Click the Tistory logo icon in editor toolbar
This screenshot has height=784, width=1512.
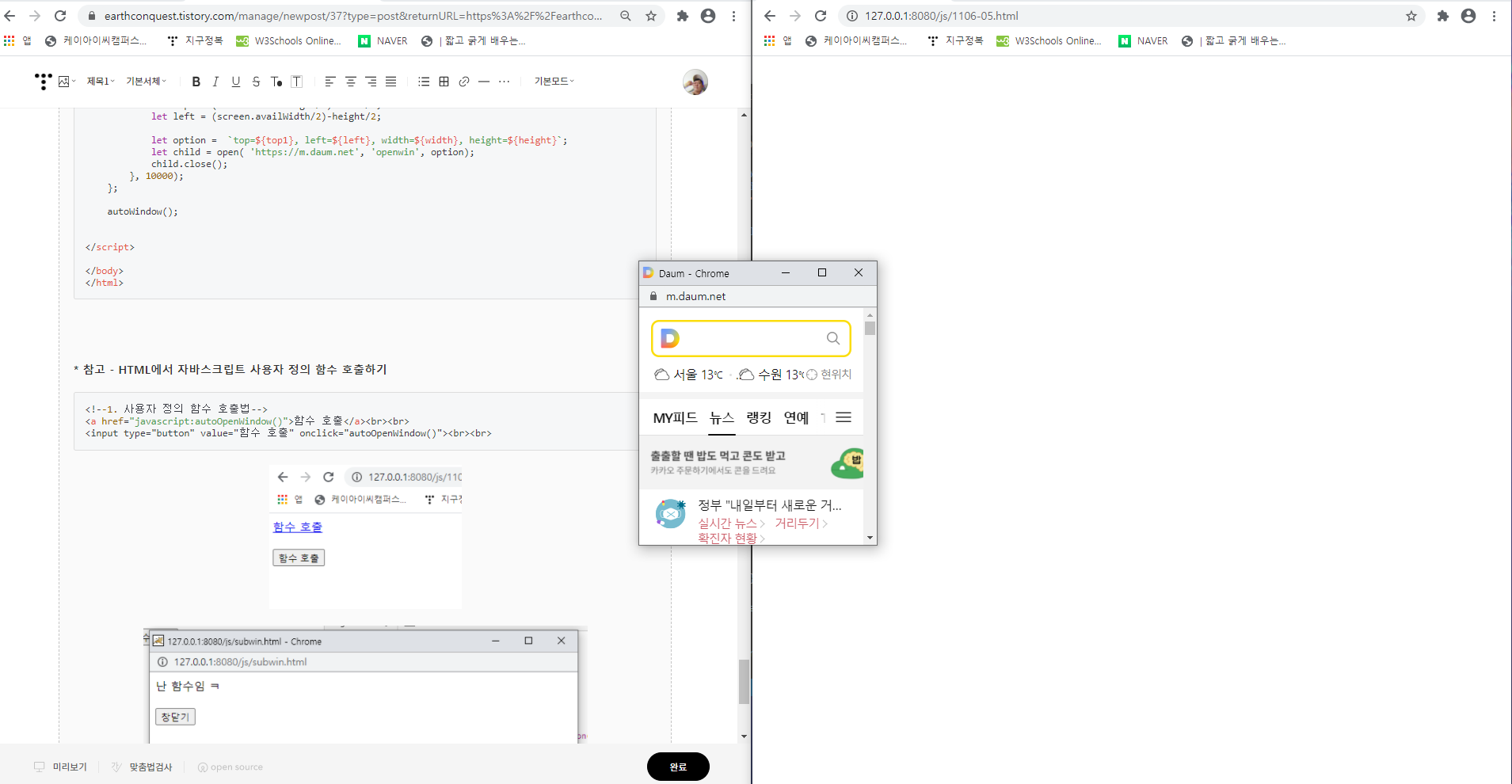click(x=43, y=81)
